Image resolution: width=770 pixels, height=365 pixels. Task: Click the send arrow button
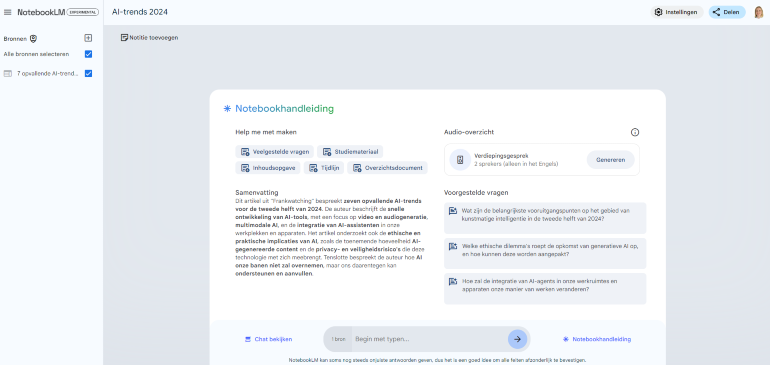click(x=518, y=339)
